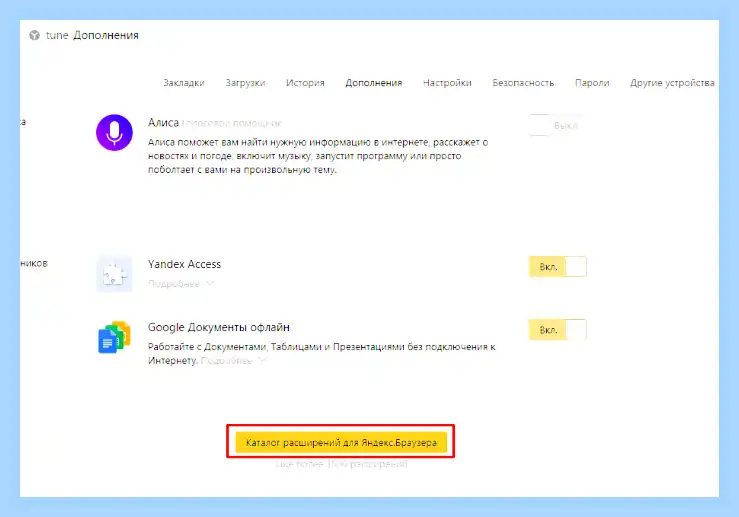Click the Google Docs offline description text
Screen dimensions: 739x517
pos(321,353)
